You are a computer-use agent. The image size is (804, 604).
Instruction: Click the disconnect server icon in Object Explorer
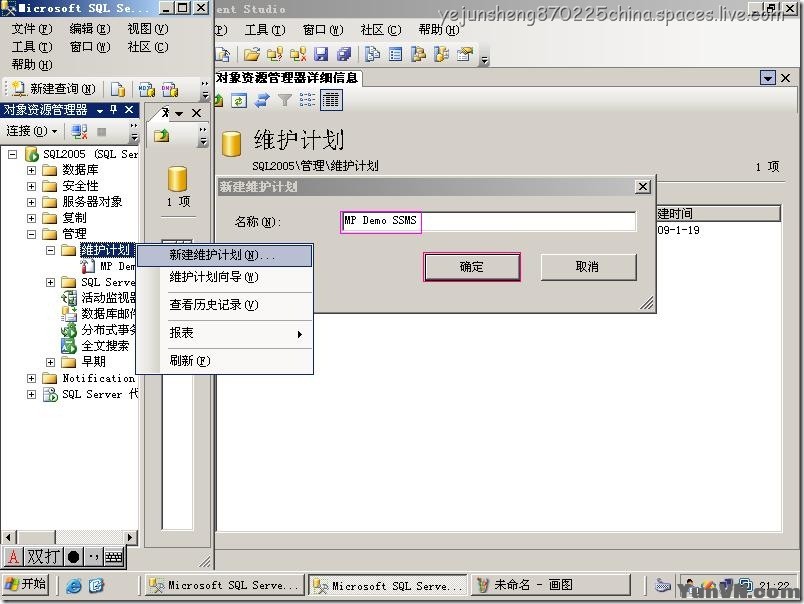click(x=79, y=132)
